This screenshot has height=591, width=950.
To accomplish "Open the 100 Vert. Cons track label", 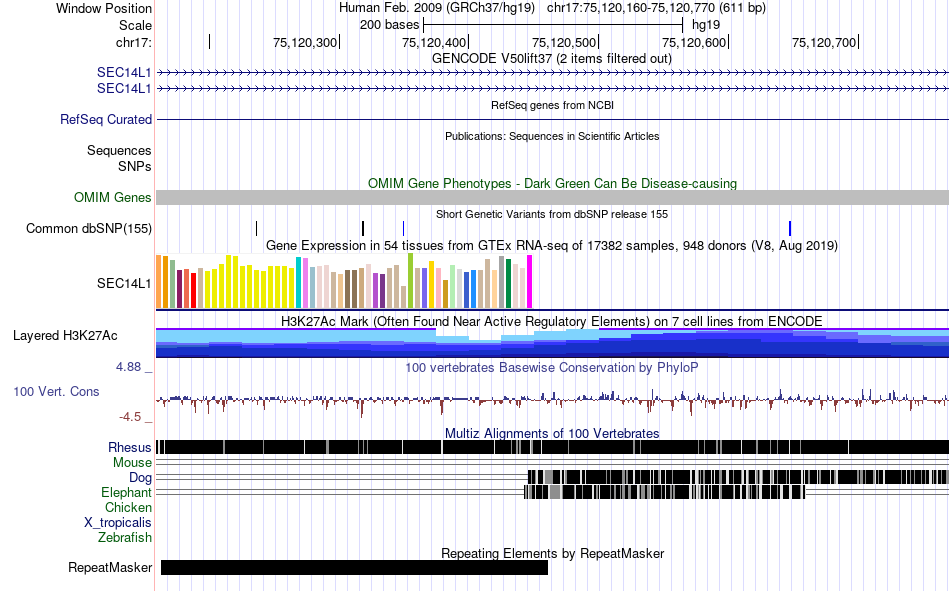I will tap(56, 392).
